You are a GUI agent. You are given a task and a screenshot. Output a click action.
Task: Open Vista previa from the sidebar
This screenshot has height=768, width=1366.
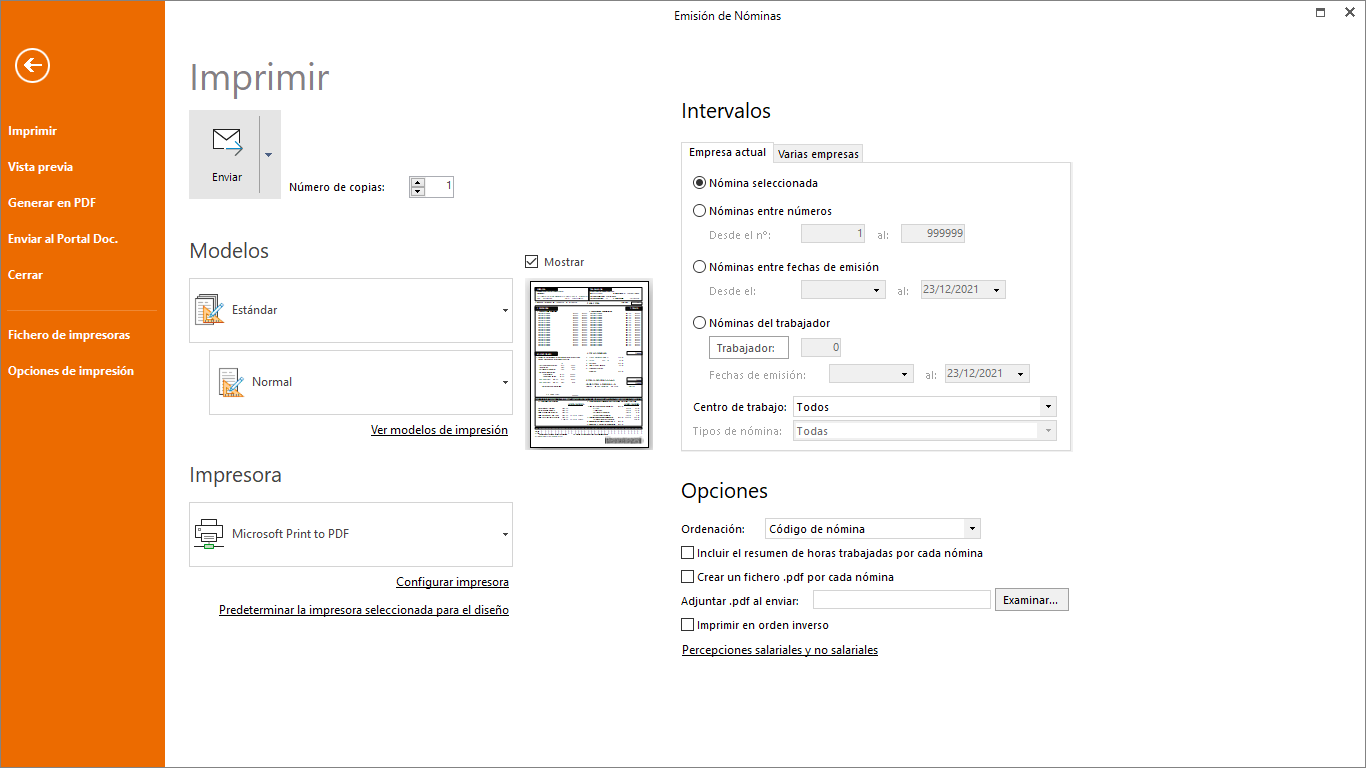(x=40, y=167)
